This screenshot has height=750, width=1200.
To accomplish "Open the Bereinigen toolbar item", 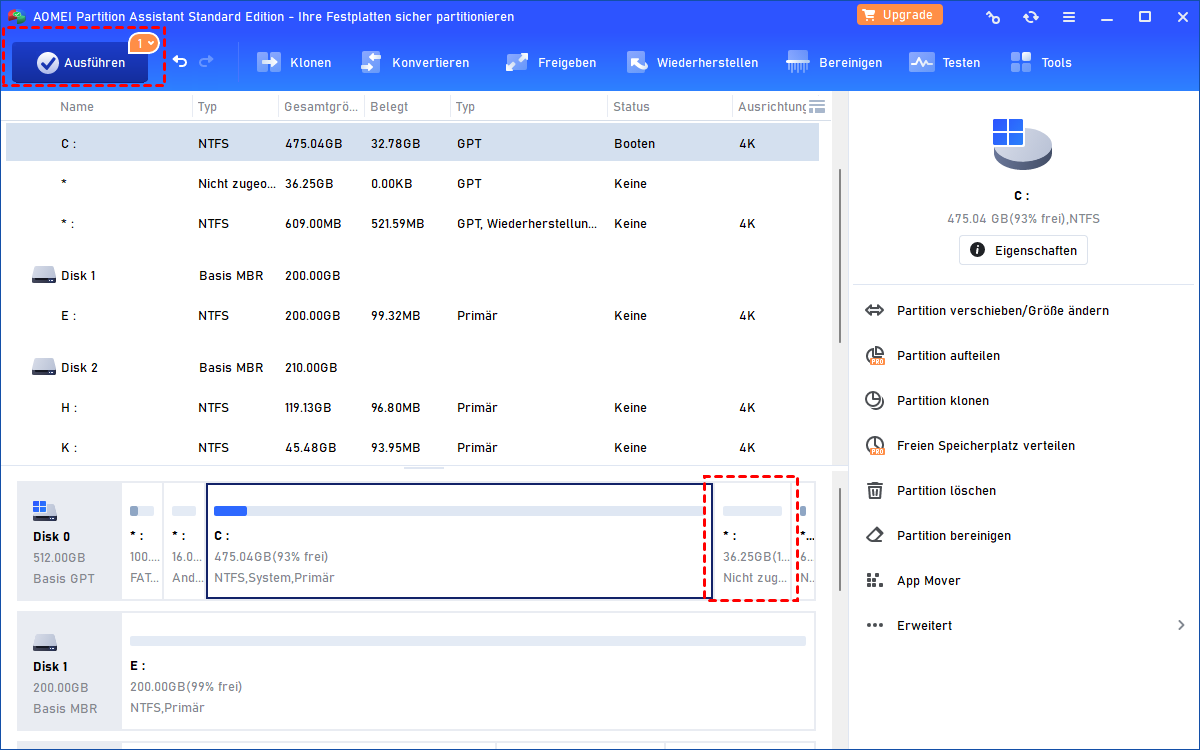I will (x=834, y=62).
